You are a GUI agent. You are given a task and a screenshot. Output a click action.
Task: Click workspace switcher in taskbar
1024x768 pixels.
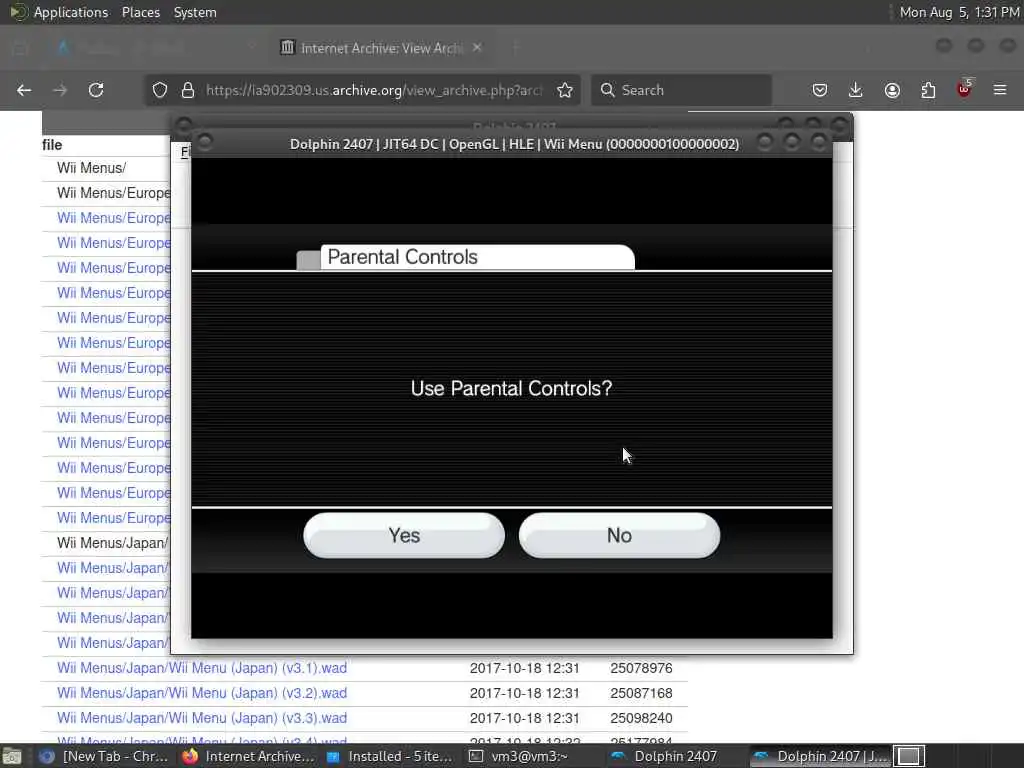pyautogui.click(x=909, y=756)
